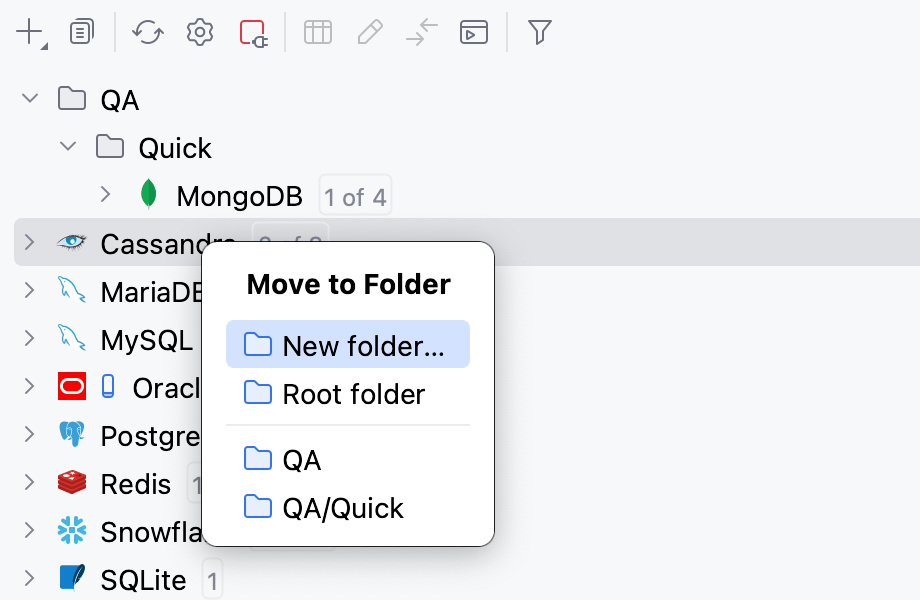Expand the MongoDB data source
Viewport: 920px width, 600px height.
pos(105,194)
